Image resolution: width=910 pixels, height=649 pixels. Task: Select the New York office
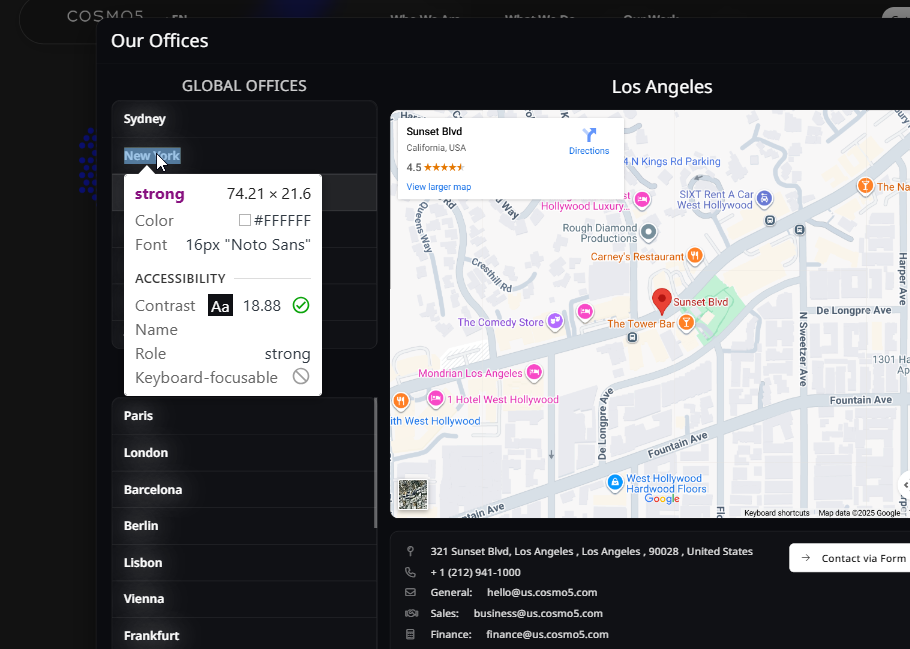[244, 156]
